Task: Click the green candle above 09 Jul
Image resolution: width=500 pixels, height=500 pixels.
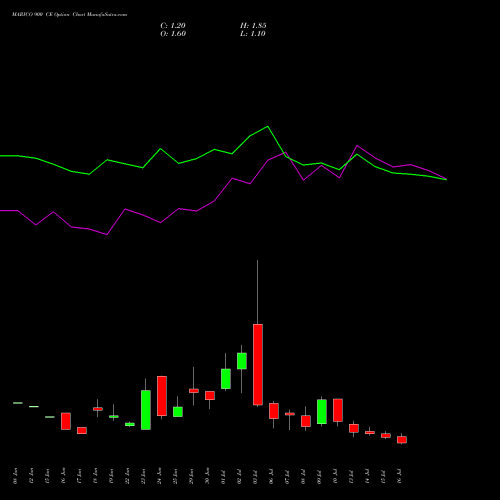Action: (x=322, y=411)
